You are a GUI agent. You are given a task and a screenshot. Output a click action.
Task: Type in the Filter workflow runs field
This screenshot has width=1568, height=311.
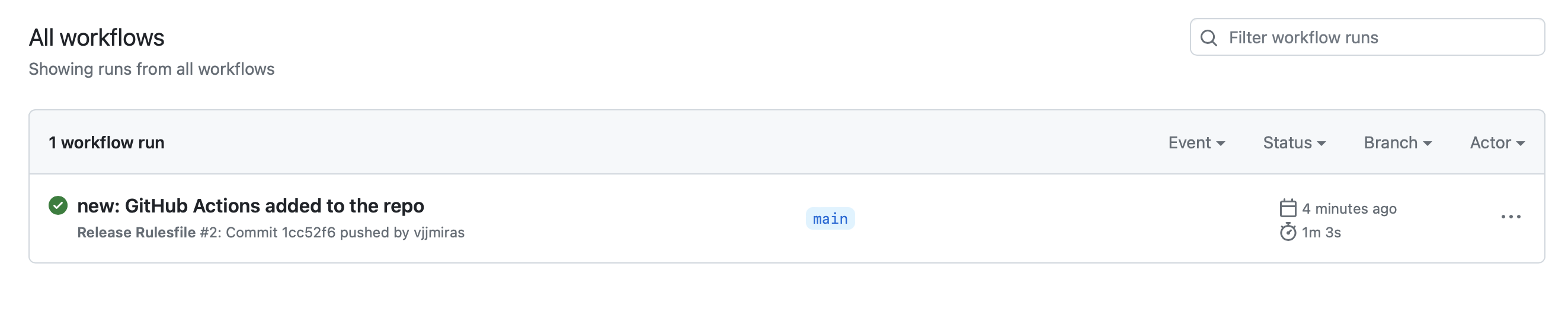(1375, 38)
